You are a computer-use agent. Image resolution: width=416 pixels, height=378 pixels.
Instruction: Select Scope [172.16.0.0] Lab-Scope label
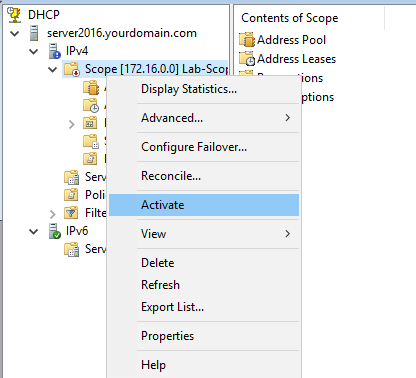[156, 69]
